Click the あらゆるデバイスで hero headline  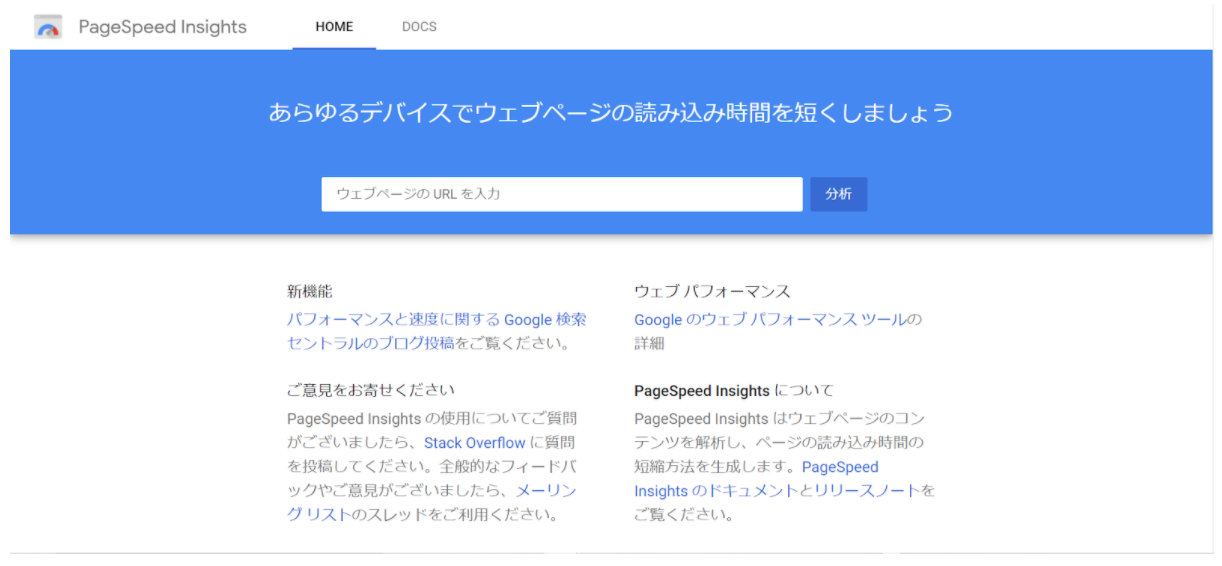pos(610,112)
